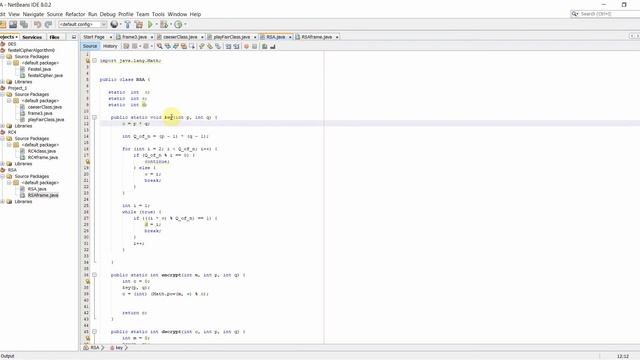This screenshot has width=640, height=360.
Task: Click the Save All toolbar icon
Action: click(x=24, y=24)
